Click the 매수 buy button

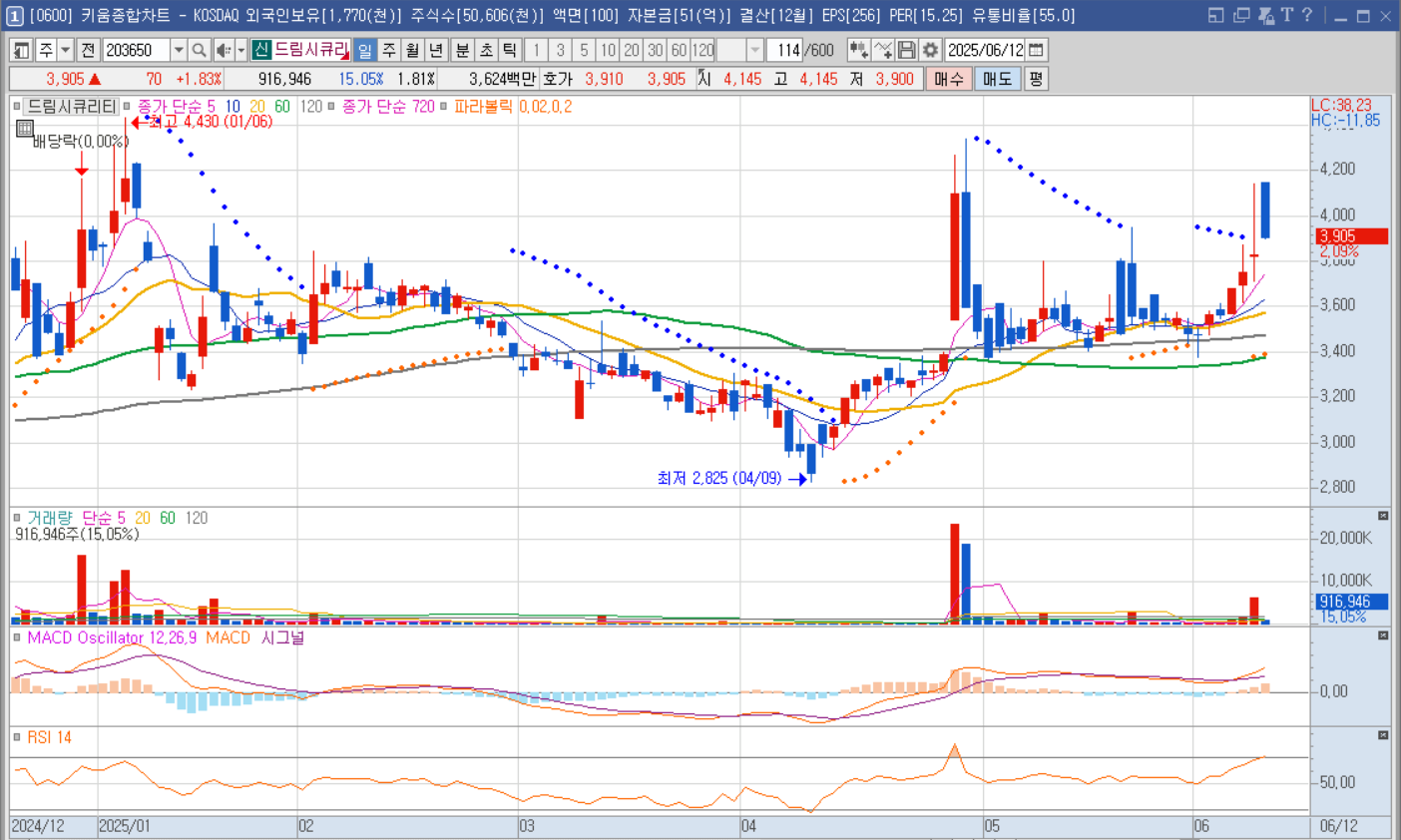coord(949,79)
